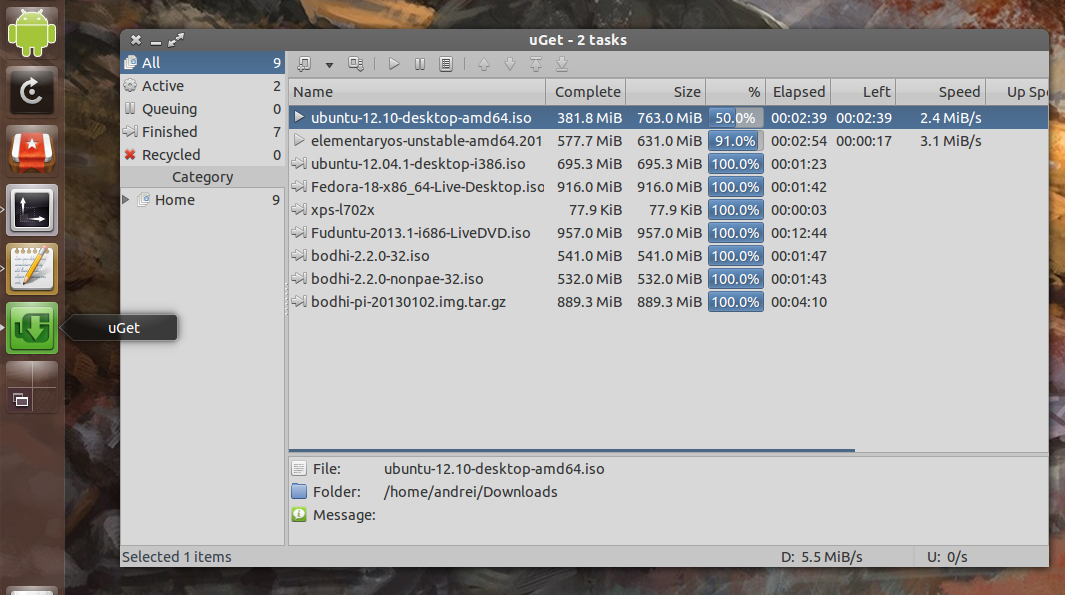Viewport: 1065px width, 595px height.
Task: Open the new download dropdown arrow
Action: tap(329, 63)
